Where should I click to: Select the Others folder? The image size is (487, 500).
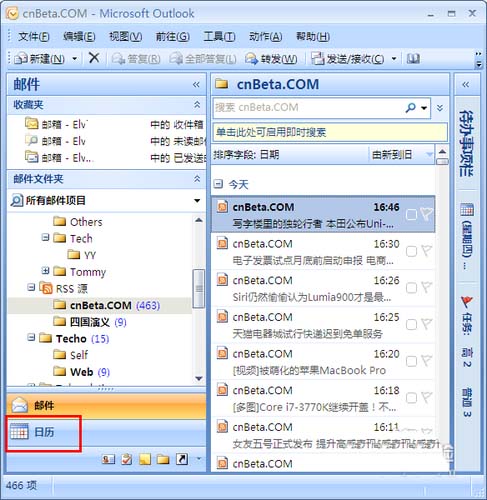[x=78, y=222]
